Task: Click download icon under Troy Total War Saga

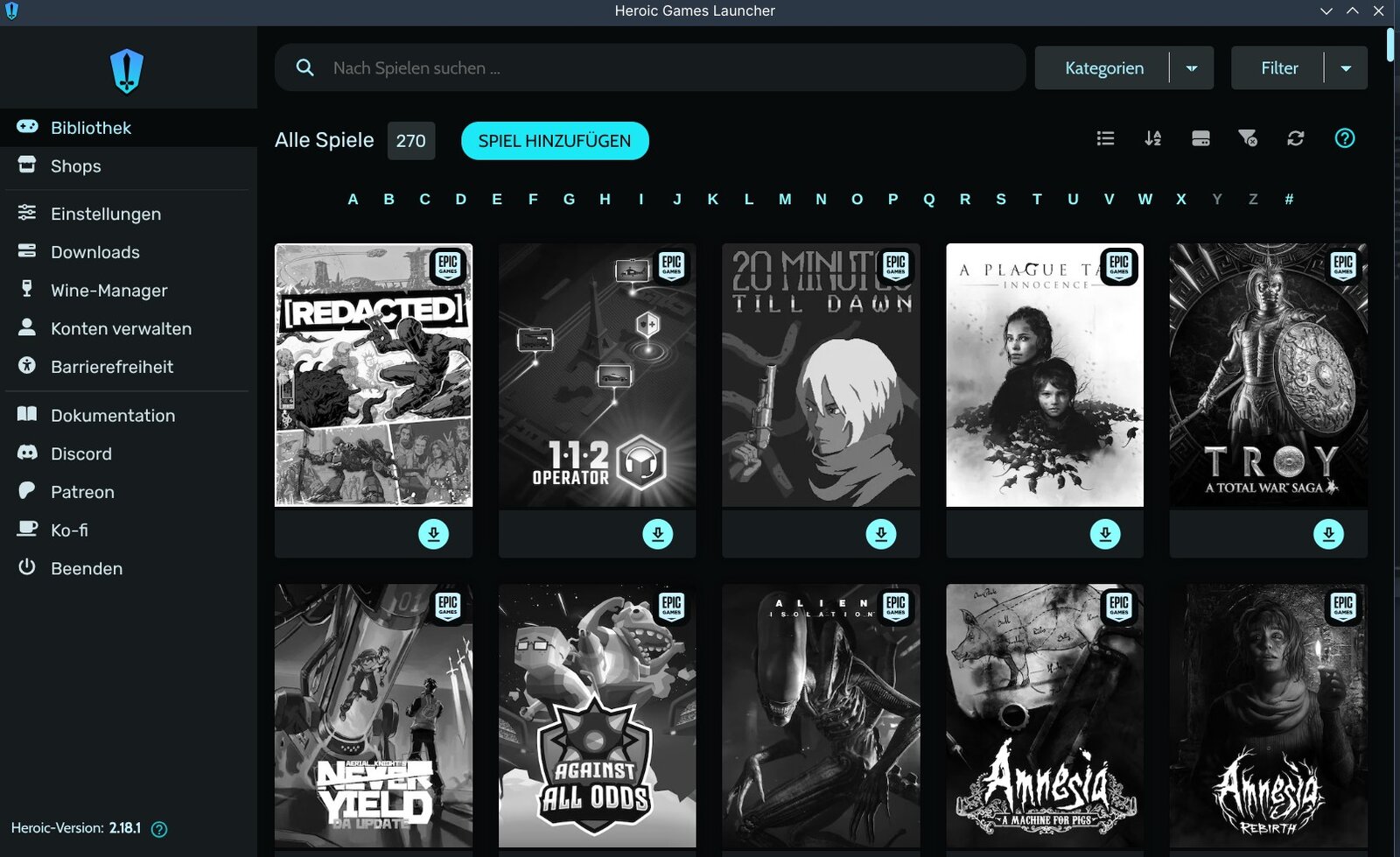Action: pos(1328,534)
